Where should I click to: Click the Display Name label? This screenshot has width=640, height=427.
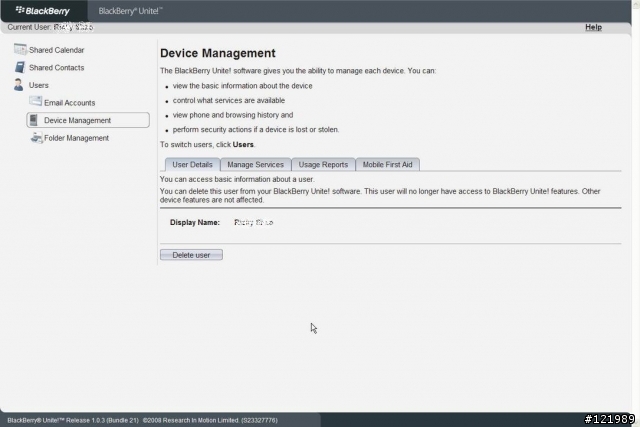(195, 222)
